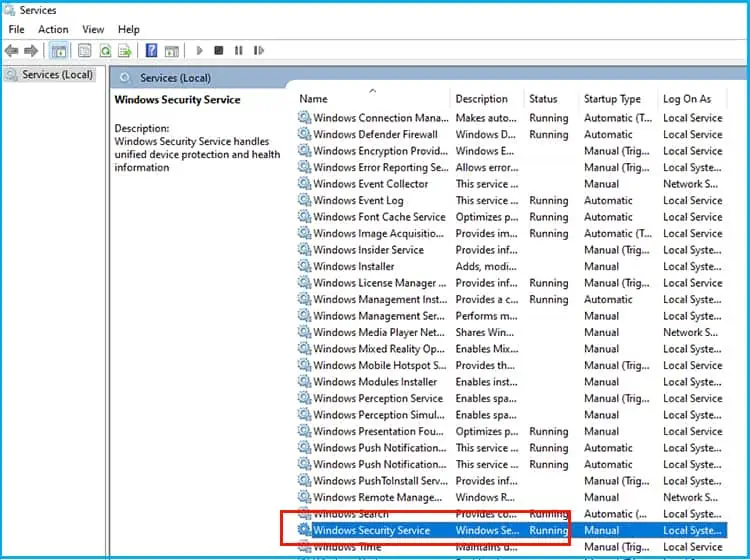
Task: Open Properties via the toolbar icon
Action: pyautogui.click(x=85, y=50)
